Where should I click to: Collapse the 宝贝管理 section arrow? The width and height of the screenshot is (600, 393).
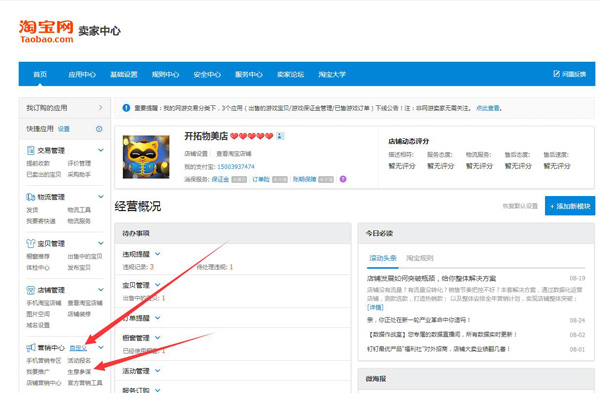click(101, 243)
